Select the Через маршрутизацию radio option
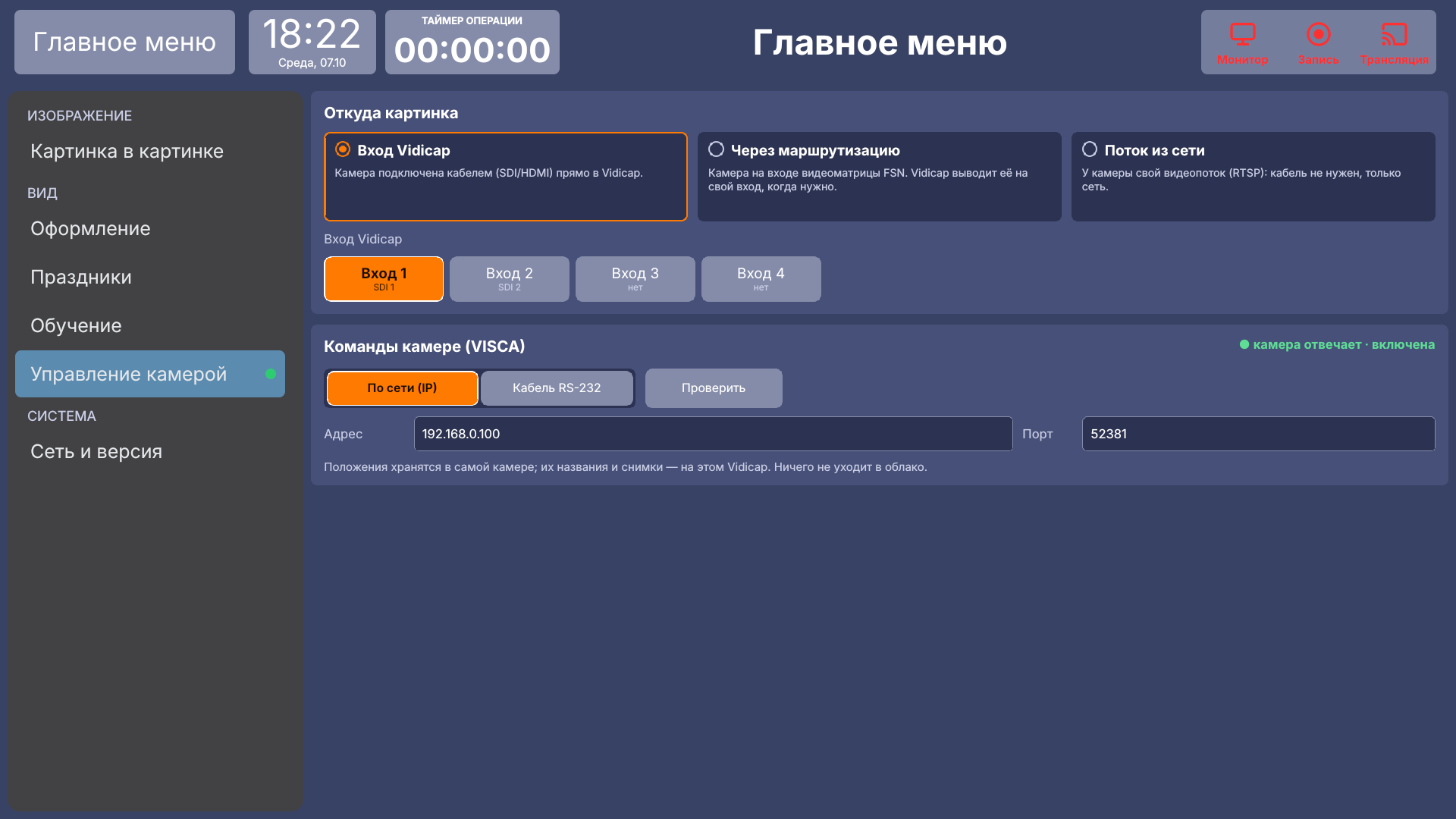This screenshot has height=819, width=1456. [x=879, y=177]
